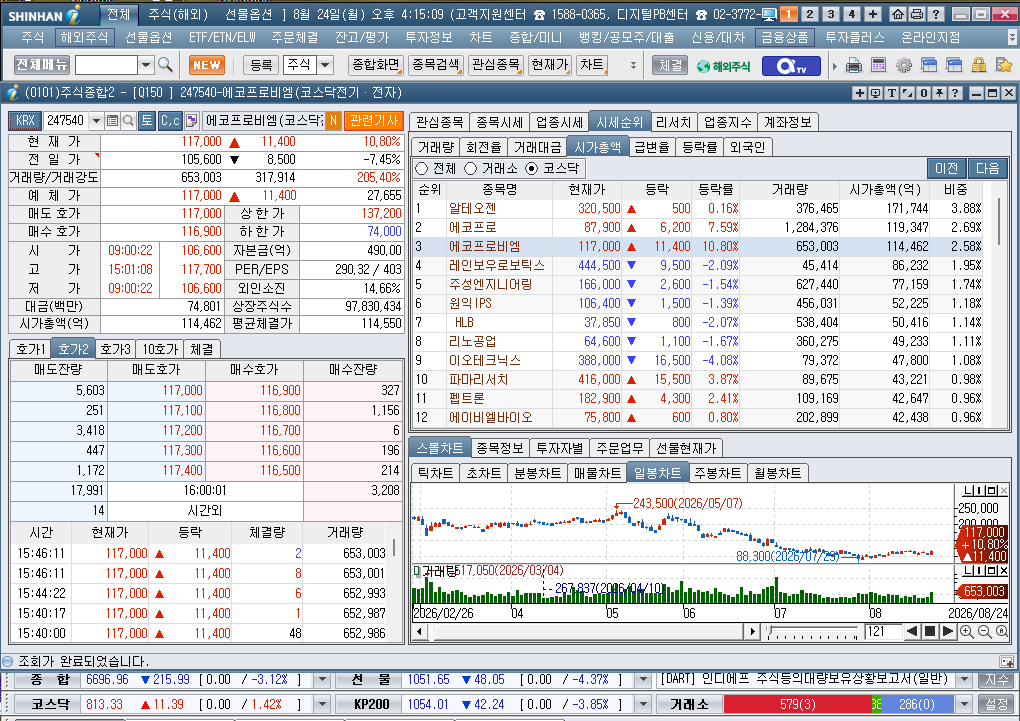1020x721 pixels.
Task: Click the 해외주식 globe logo in toolbar
Action: click(723, 66)
